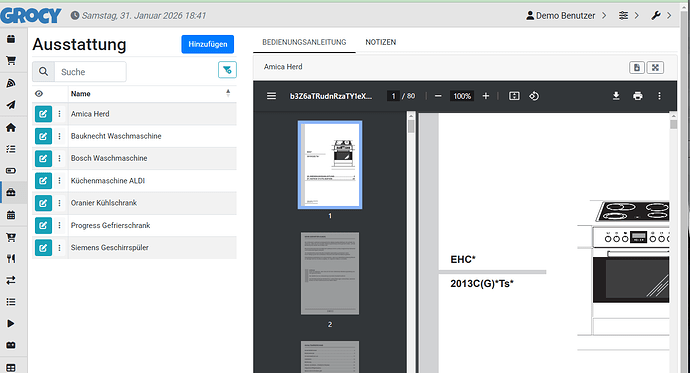
Task: Open the Grocy logo home link
Action: 30,15
